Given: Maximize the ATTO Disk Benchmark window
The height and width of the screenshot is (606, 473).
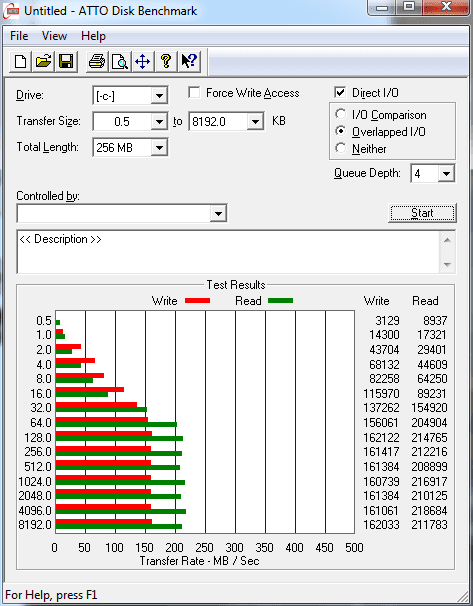Looking at the screenshot, I should (409, 7).
